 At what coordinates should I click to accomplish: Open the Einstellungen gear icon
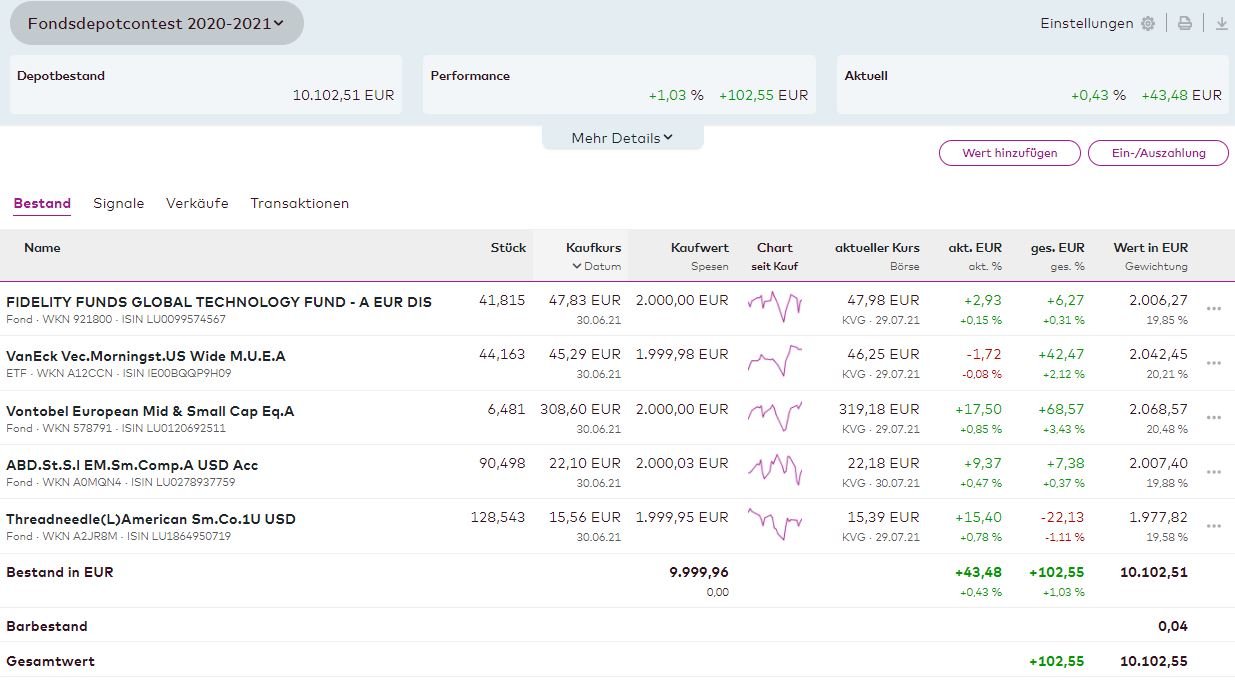click(1148, 23)
